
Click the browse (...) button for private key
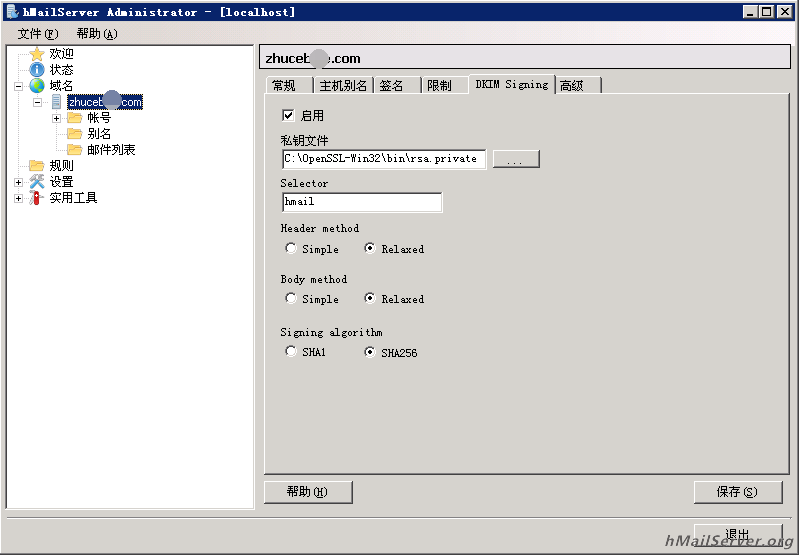coord(516,159)
